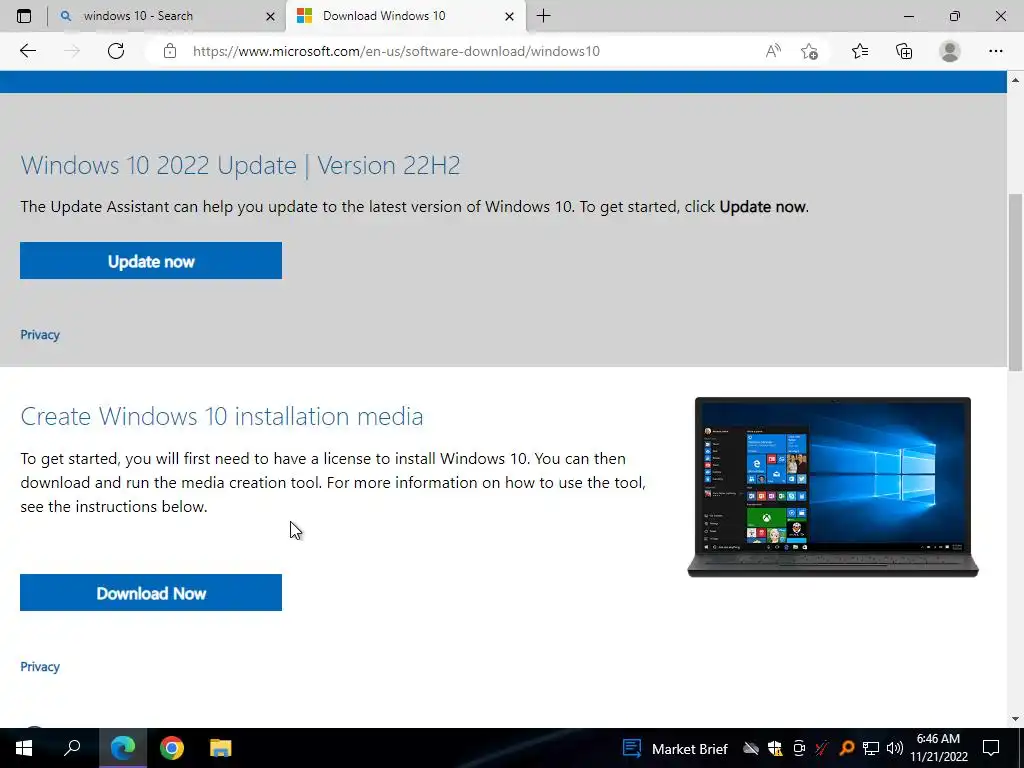Add this page to favorites
The image size is (1024, 768).
click(x=810, y=51)
